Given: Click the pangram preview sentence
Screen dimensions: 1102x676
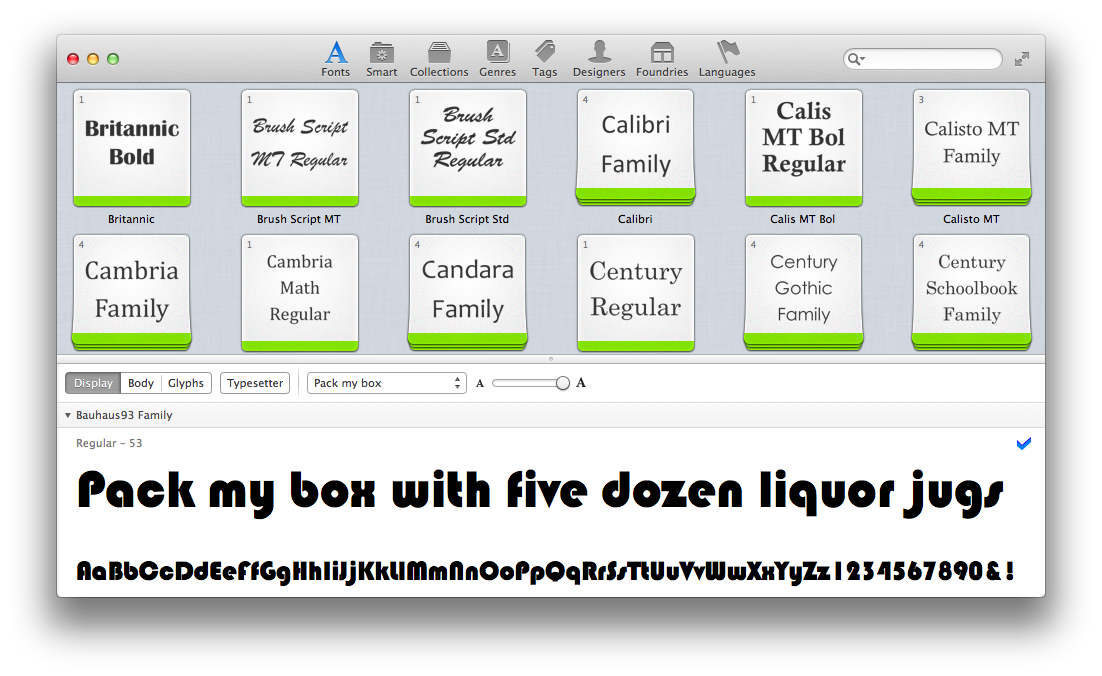Looking at the screenshot, I should 540,493.
